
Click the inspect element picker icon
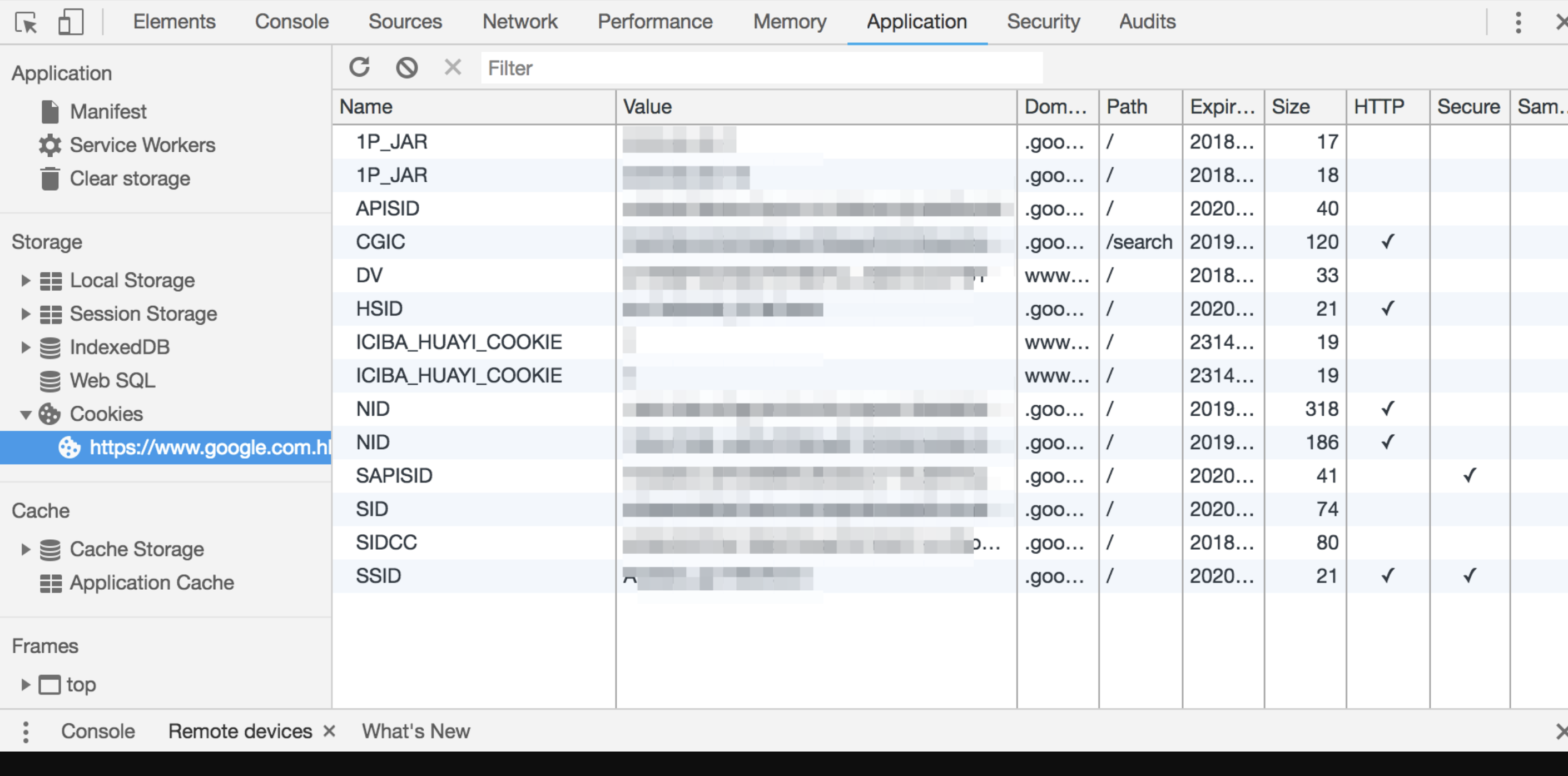[26, 23]
